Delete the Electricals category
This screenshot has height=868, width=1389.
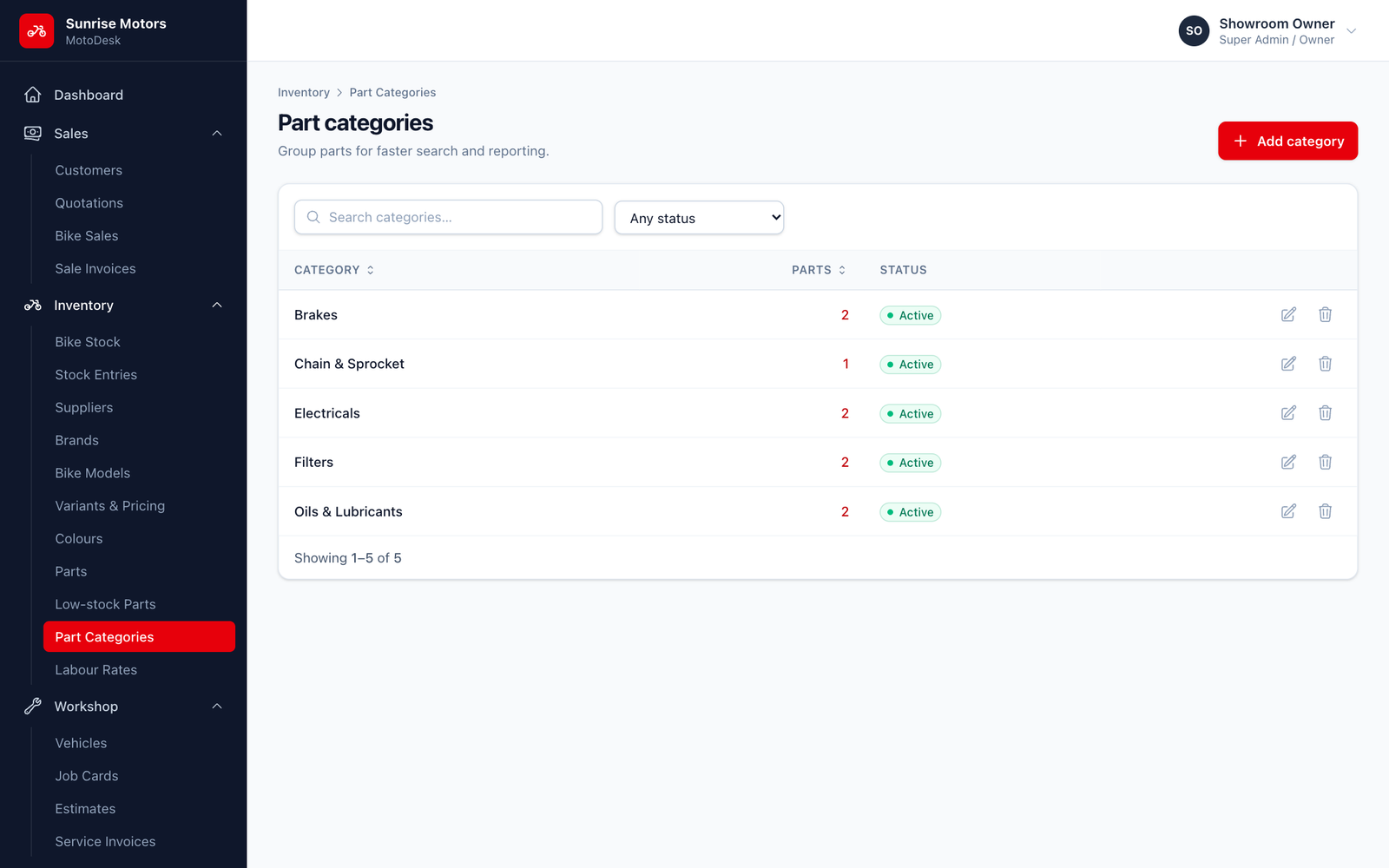1325,413
